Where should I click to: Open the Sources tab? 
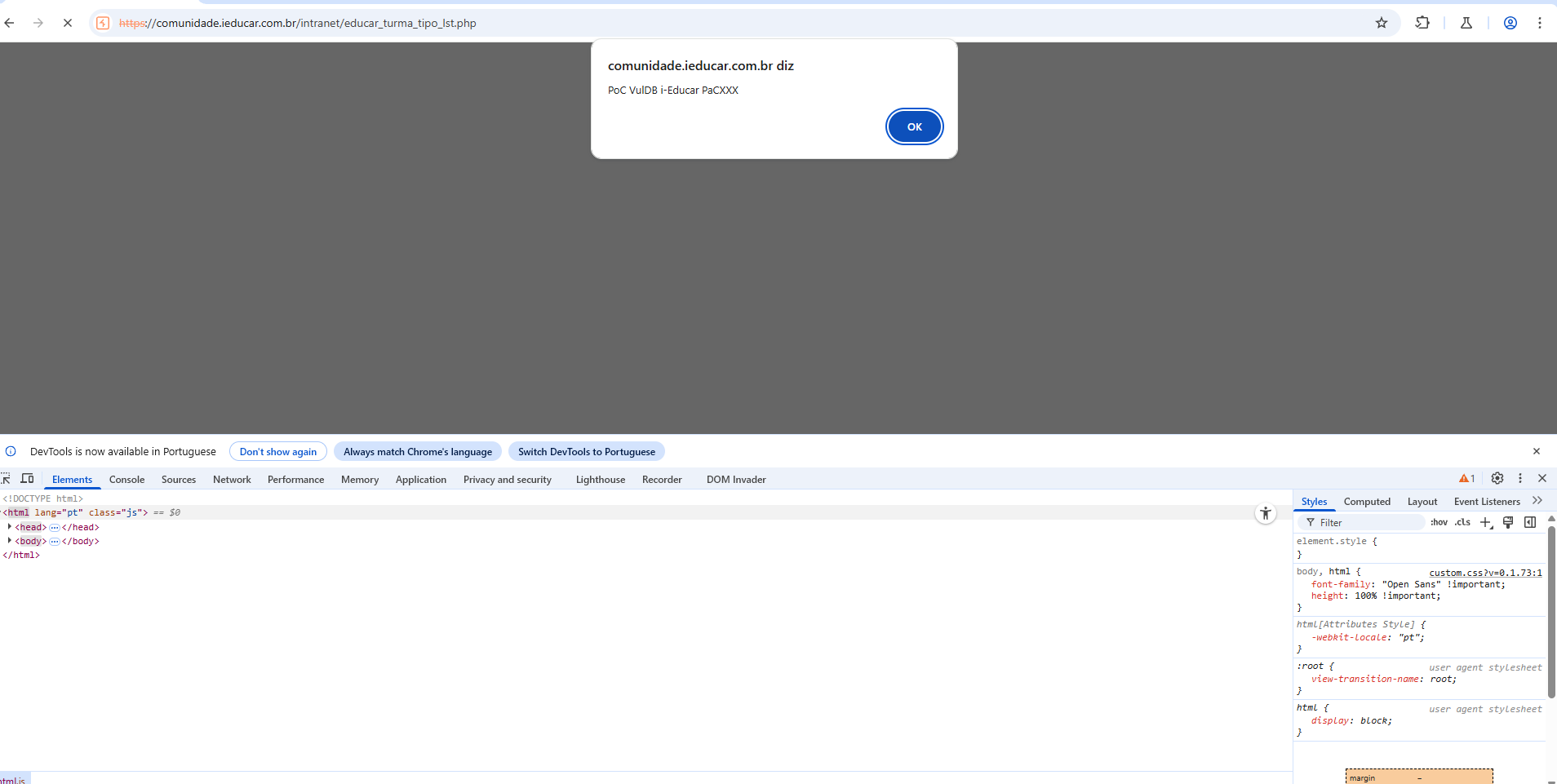pos(179,480)
